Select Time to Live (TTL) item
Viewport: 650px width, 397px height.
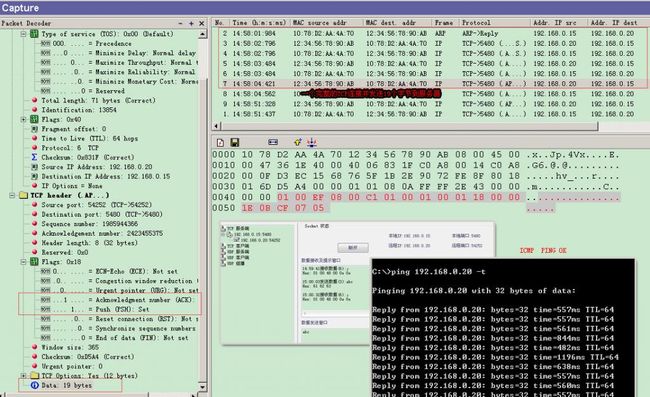(x=90, y=138)
